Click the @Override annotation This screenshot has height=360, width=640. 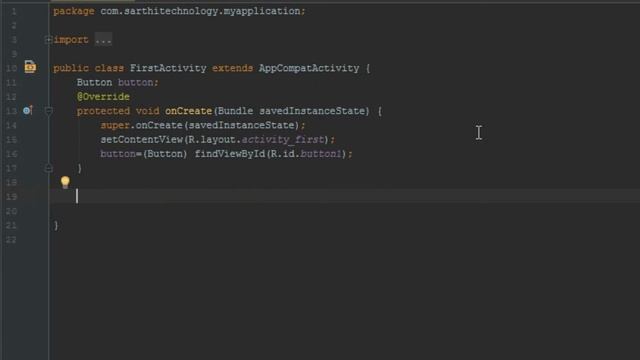pos(103,97)
